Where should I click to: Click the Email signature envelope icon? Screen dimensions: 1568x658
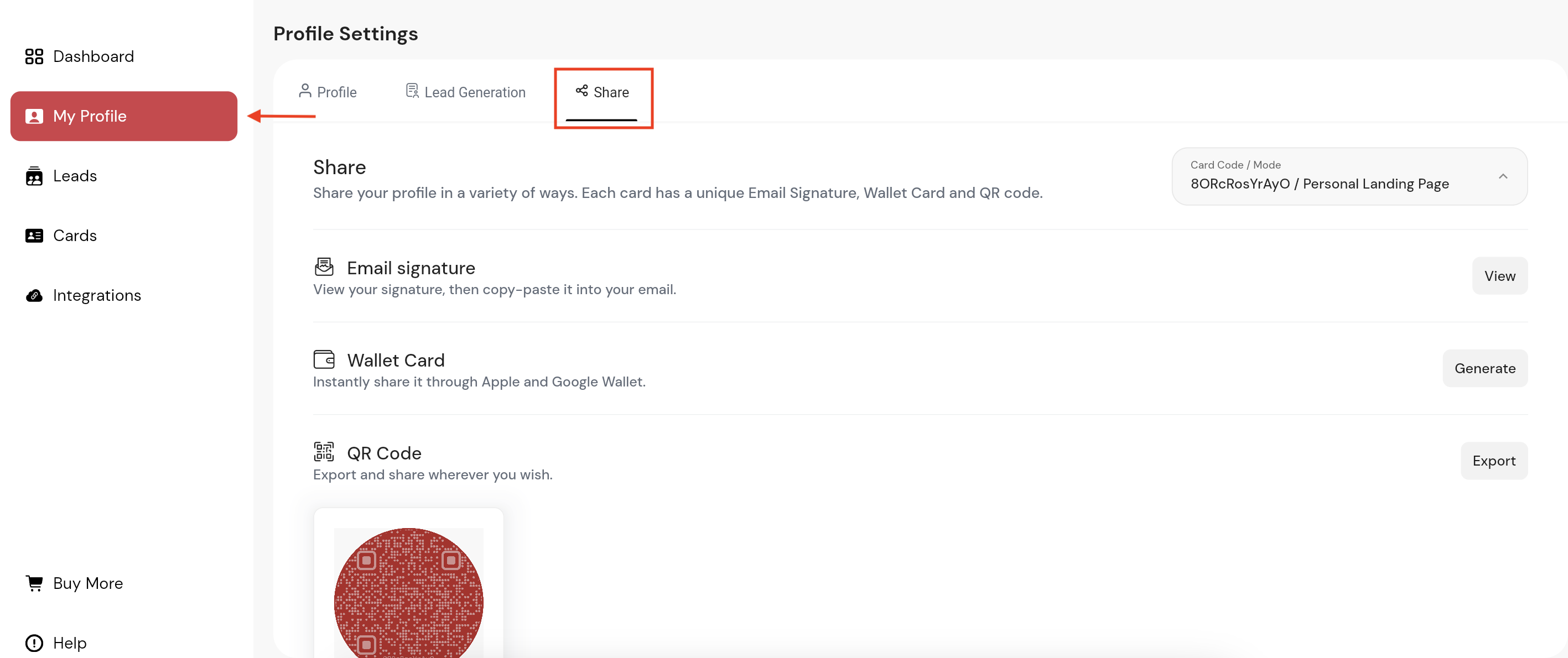tap(324, 267)
